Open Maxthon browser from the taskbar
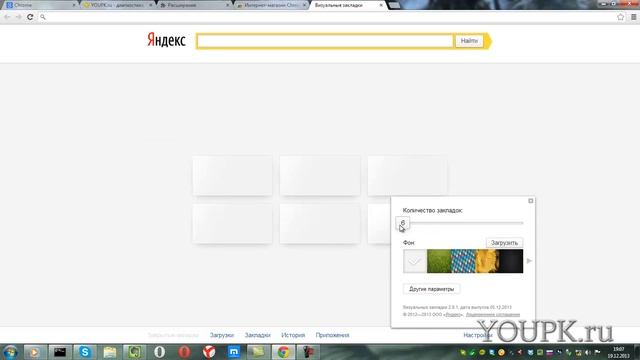The width and height of the screenshot is (640, 360). [x=234, y=352]
